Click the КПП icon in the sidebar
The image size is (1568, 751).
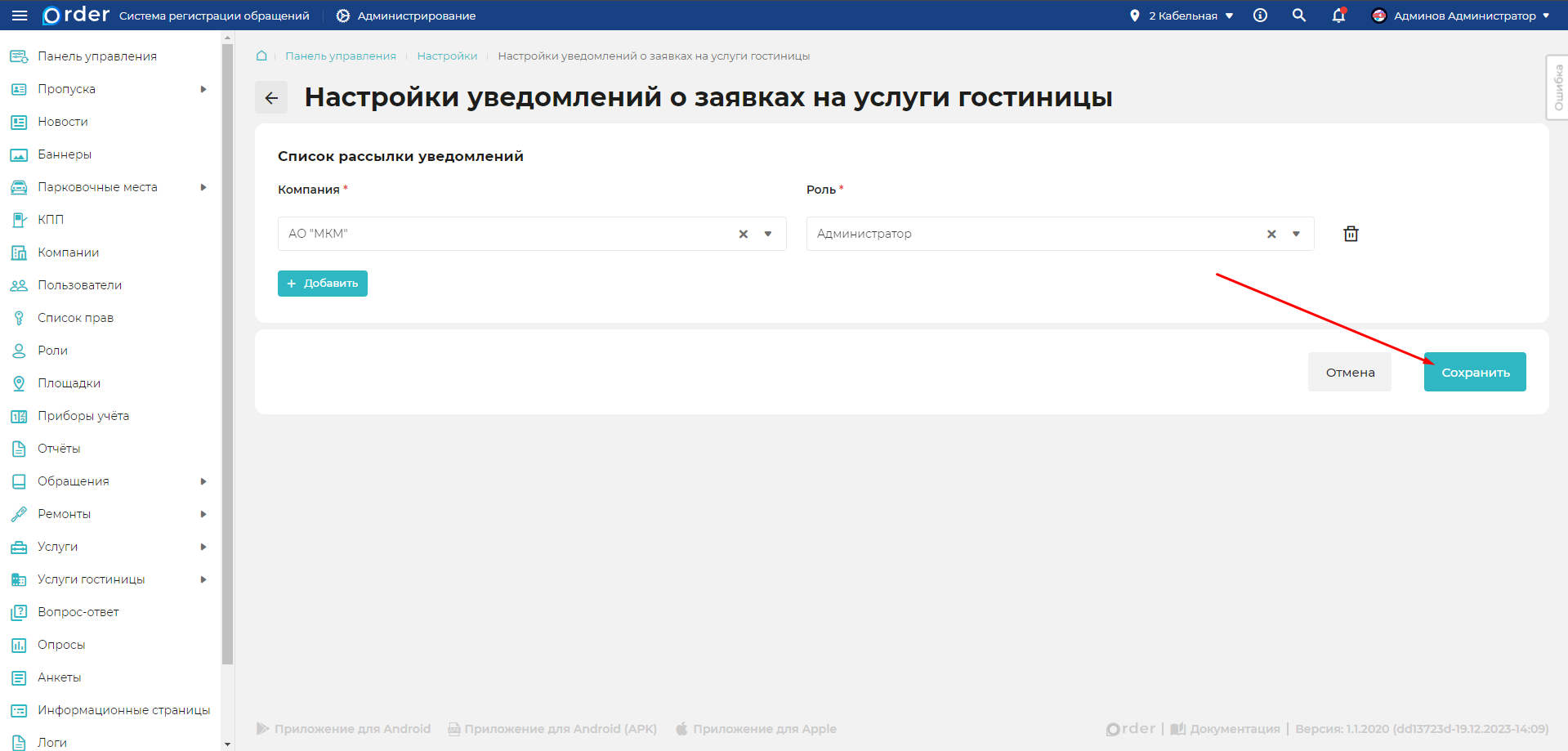pyautogui.click(x=18, y=219)
